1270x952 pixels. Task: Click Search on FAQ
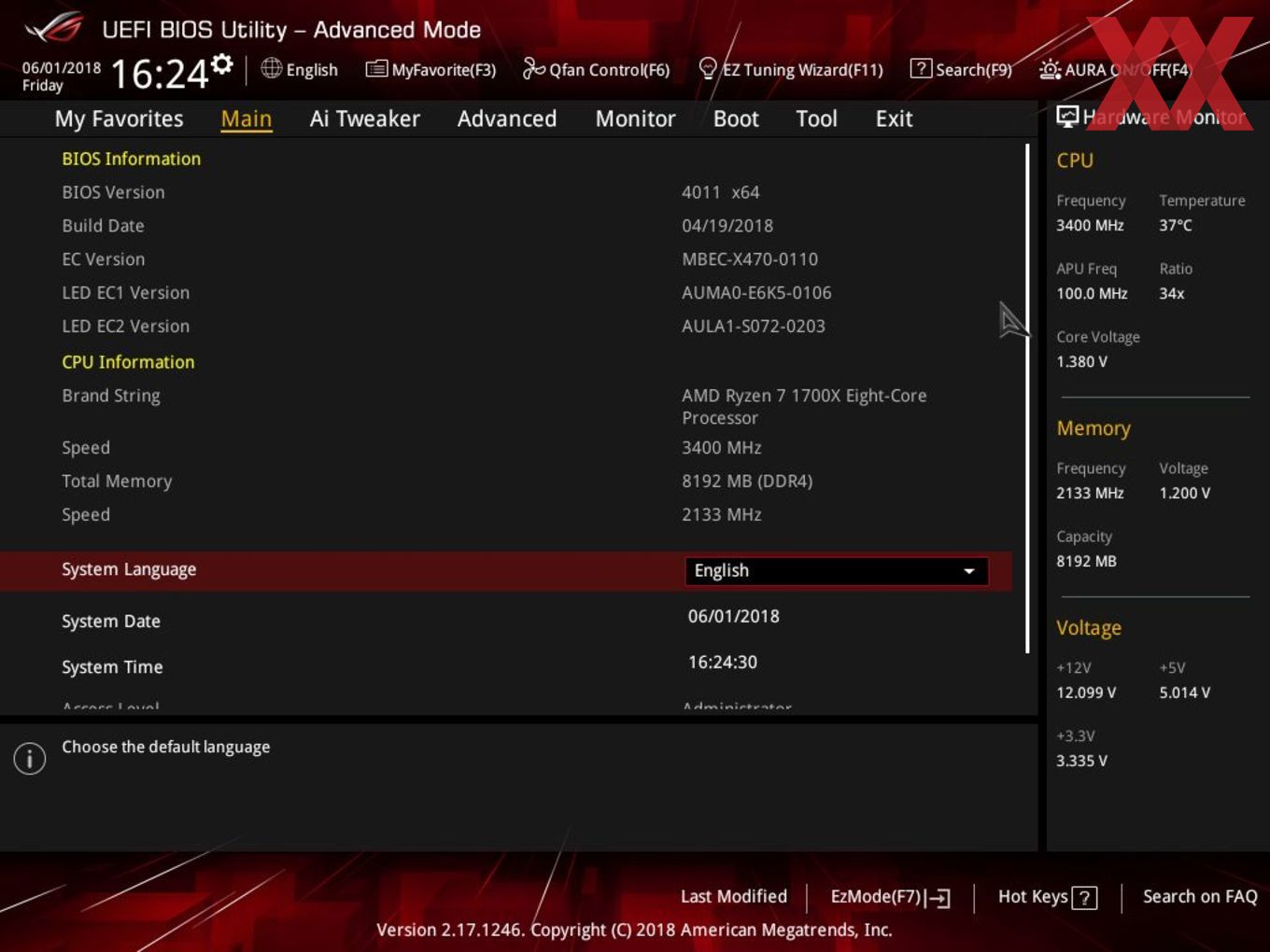point(1200,896)
